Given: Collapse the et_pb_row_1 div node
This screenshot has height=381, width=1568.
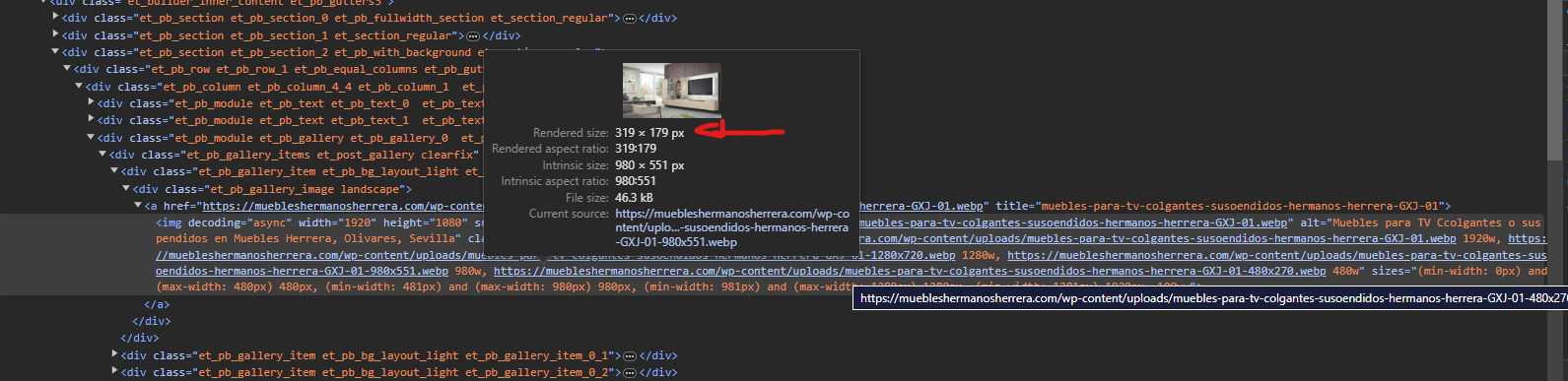Looking at the screenshot, I should click(x=68, y=69).
